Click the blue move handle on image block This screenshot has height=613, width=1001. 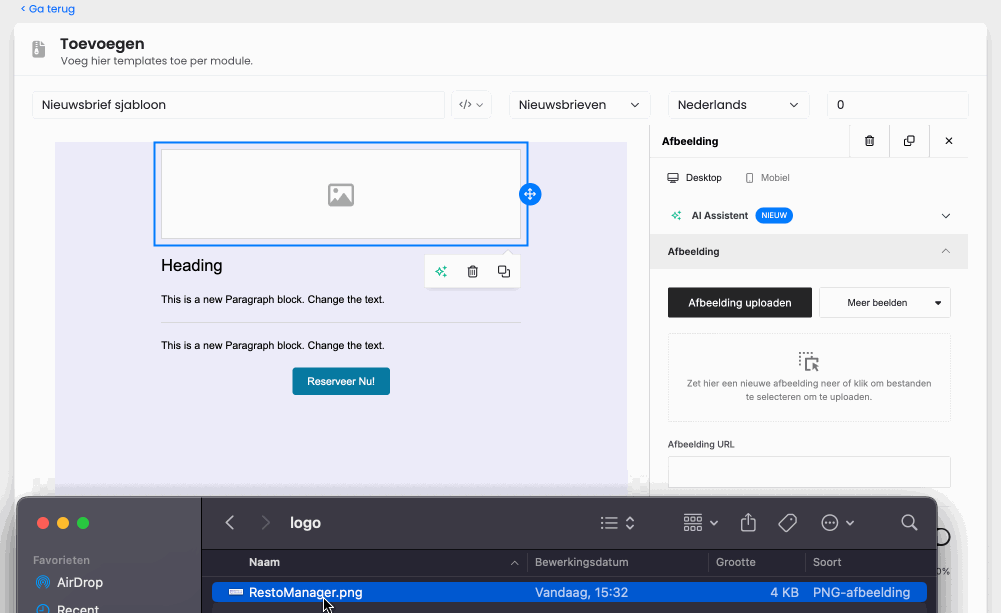click(530, 194)
